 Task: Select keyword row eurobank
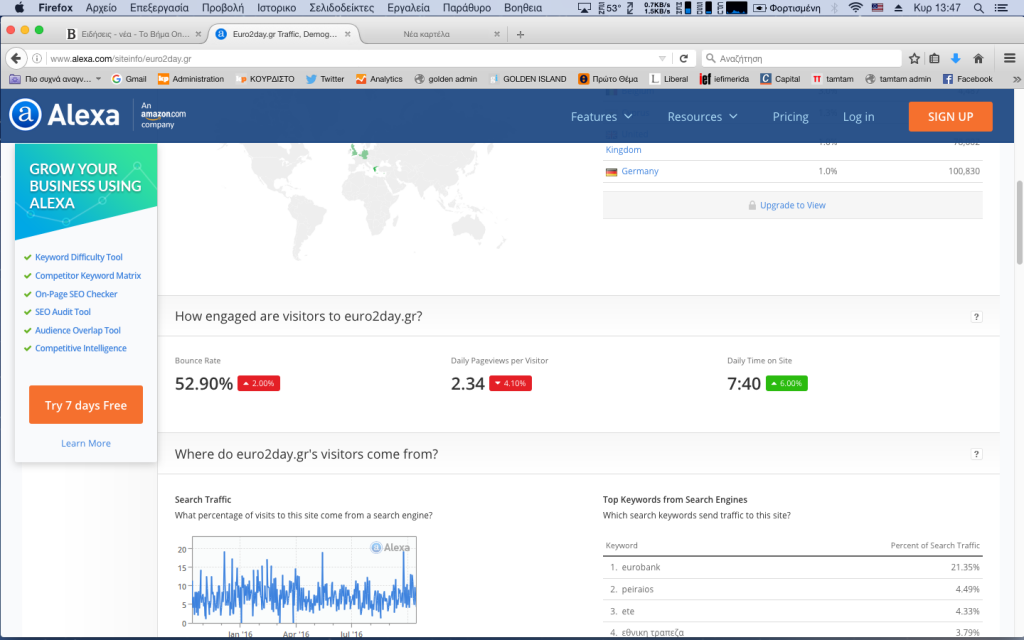(792, 567)
